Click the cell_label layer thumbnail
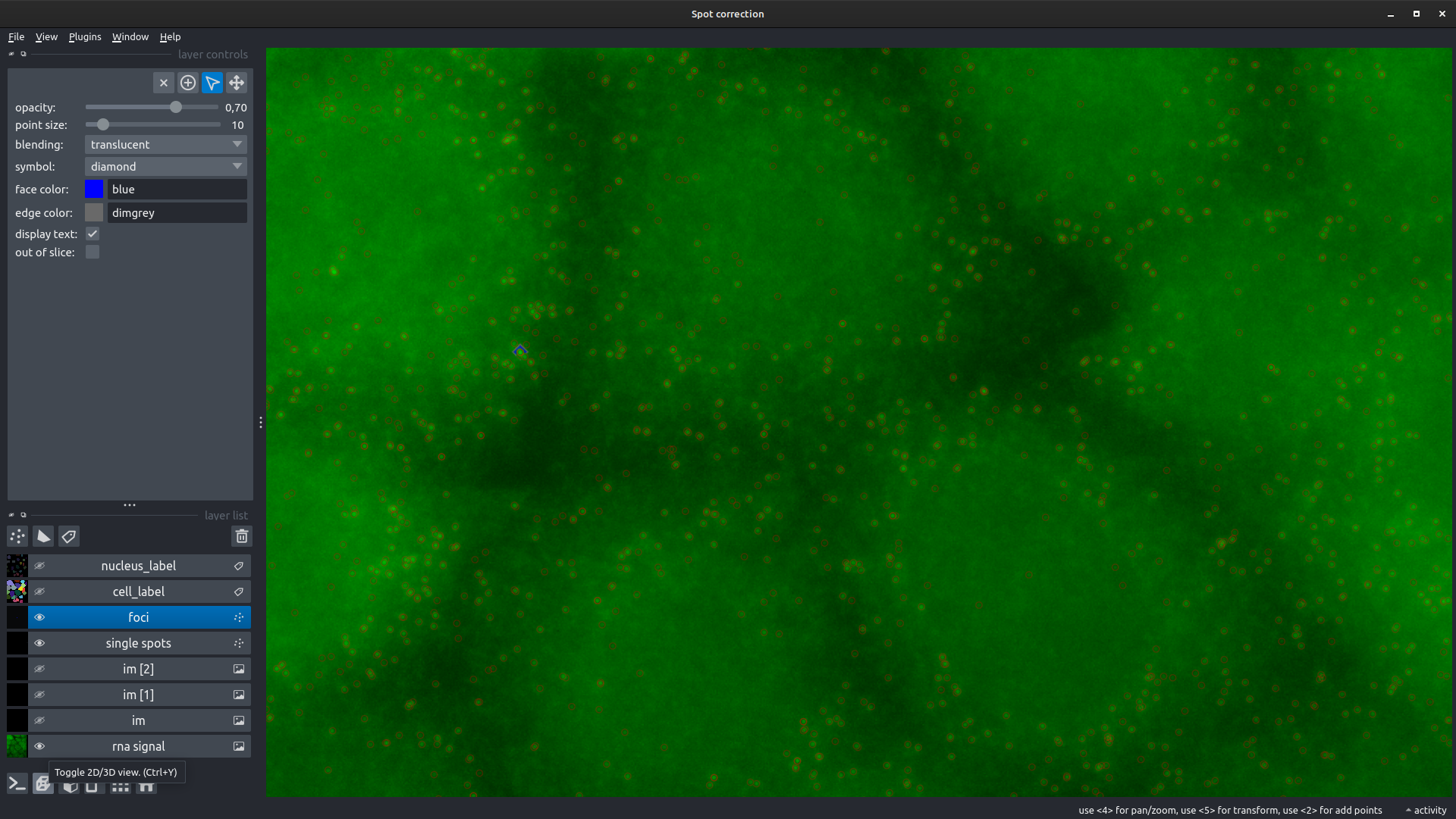 pos(17,592)
